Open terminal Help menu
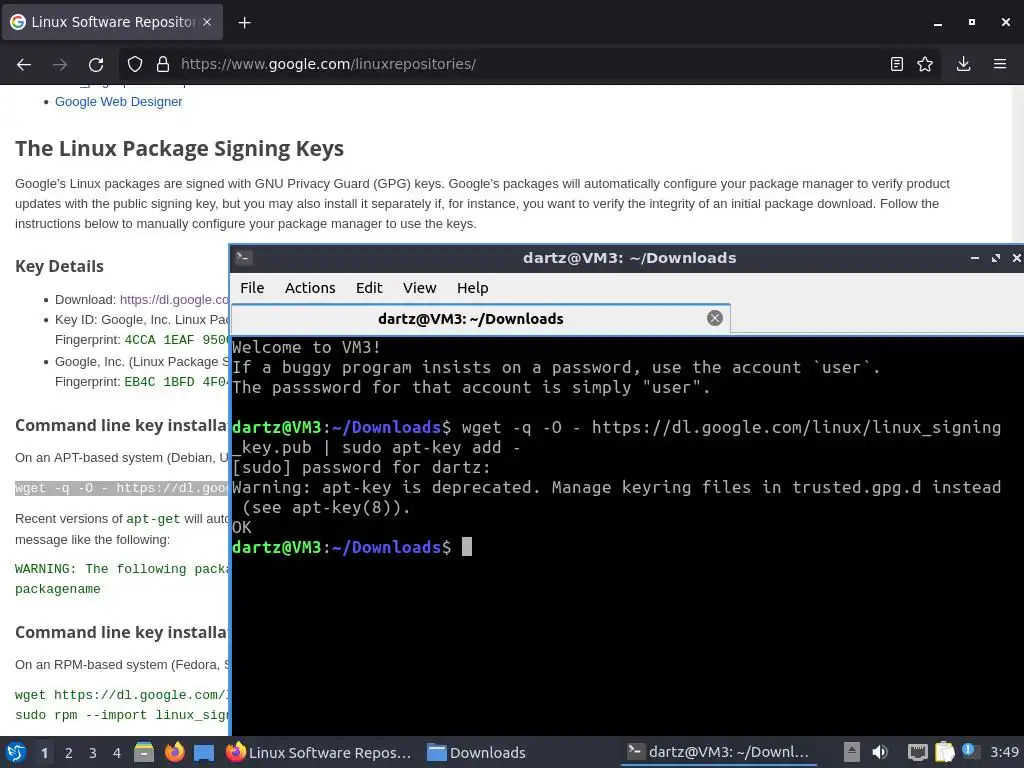The height and width of the screenshot is (768, 1024). coord(472,288)
